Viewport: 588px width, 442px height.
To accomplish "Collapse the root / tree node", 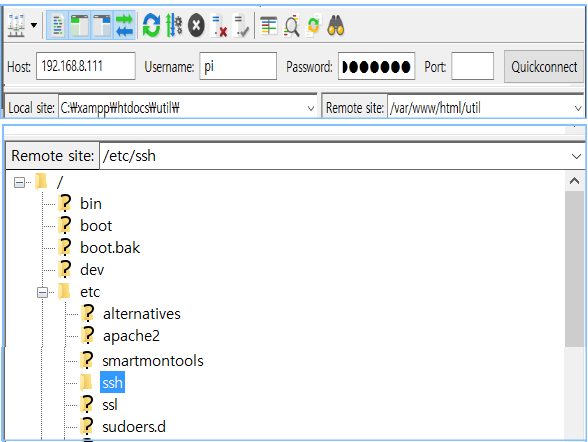I will [x=19, y=183].
